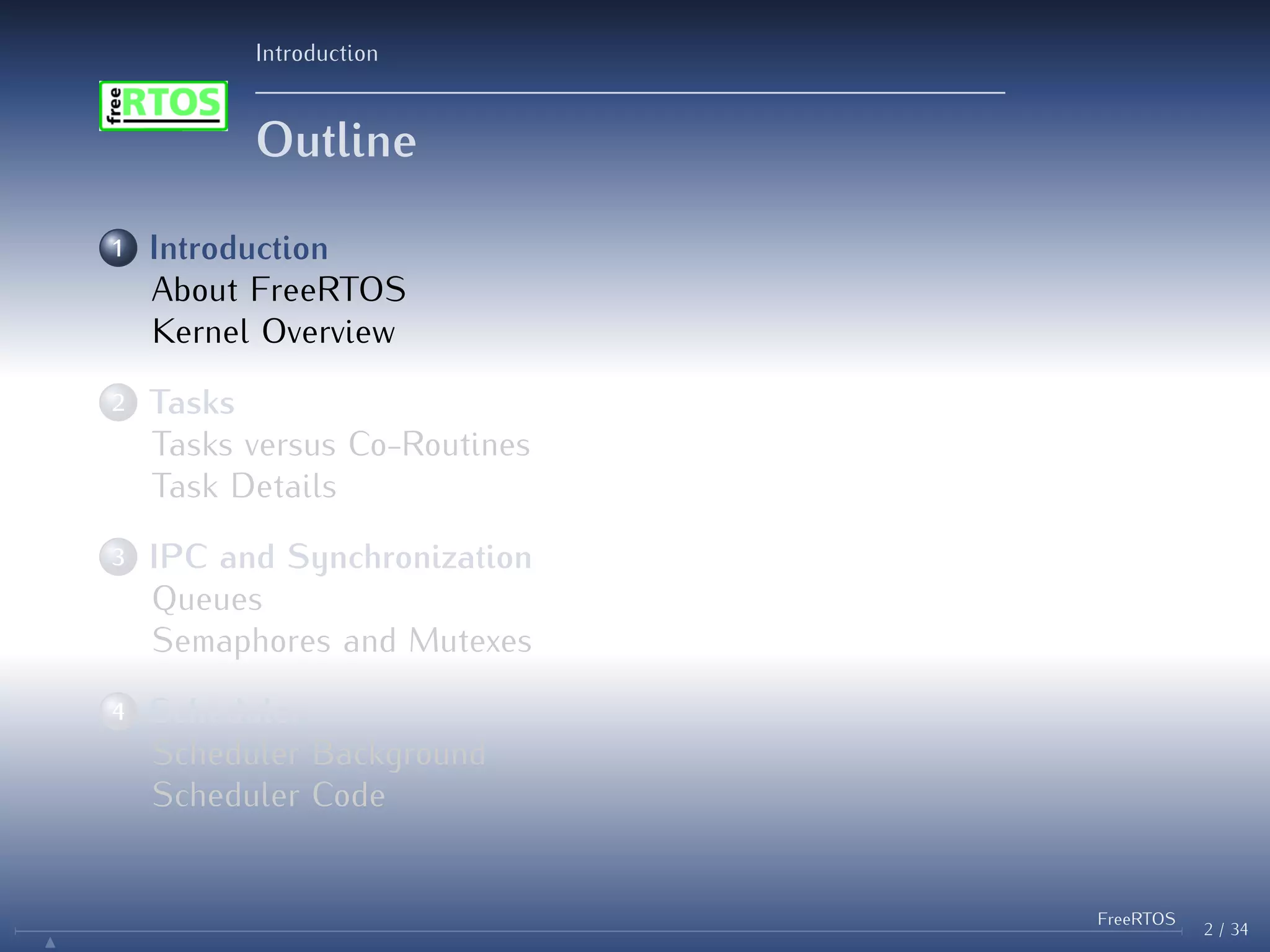This screenshot has height=952, width=1270.
Task: Click the FreeRTOS footer text
Action: 1136,919
